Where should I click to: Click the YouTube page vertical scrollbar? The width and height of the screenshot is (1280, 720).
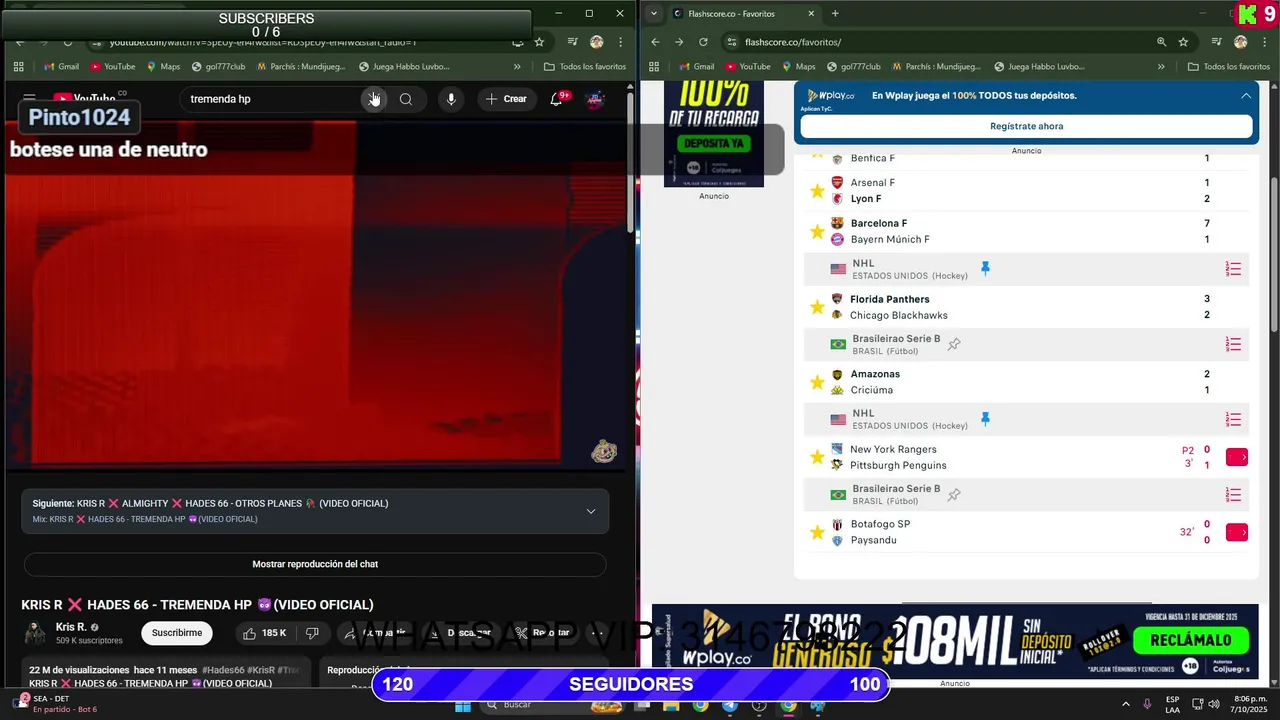(x=630, y=165)
